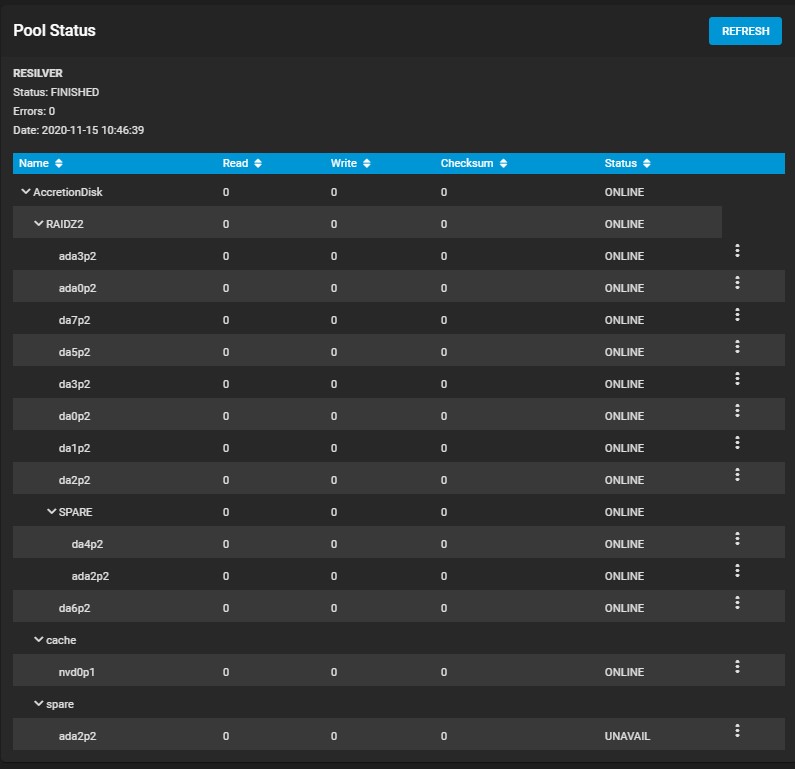The width and height of the screenshot is (795, 769).
Task: Click the RESILVER label
Action: (38, 73)
